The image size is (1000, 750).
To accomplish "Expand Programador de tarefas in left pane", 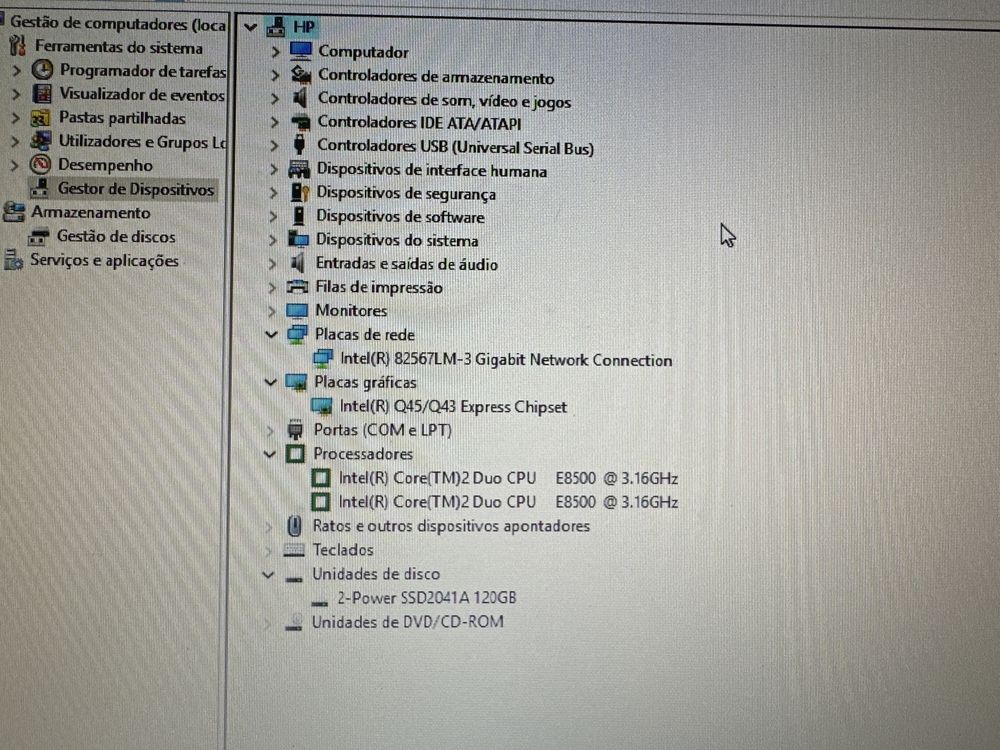I will [17, 71].
